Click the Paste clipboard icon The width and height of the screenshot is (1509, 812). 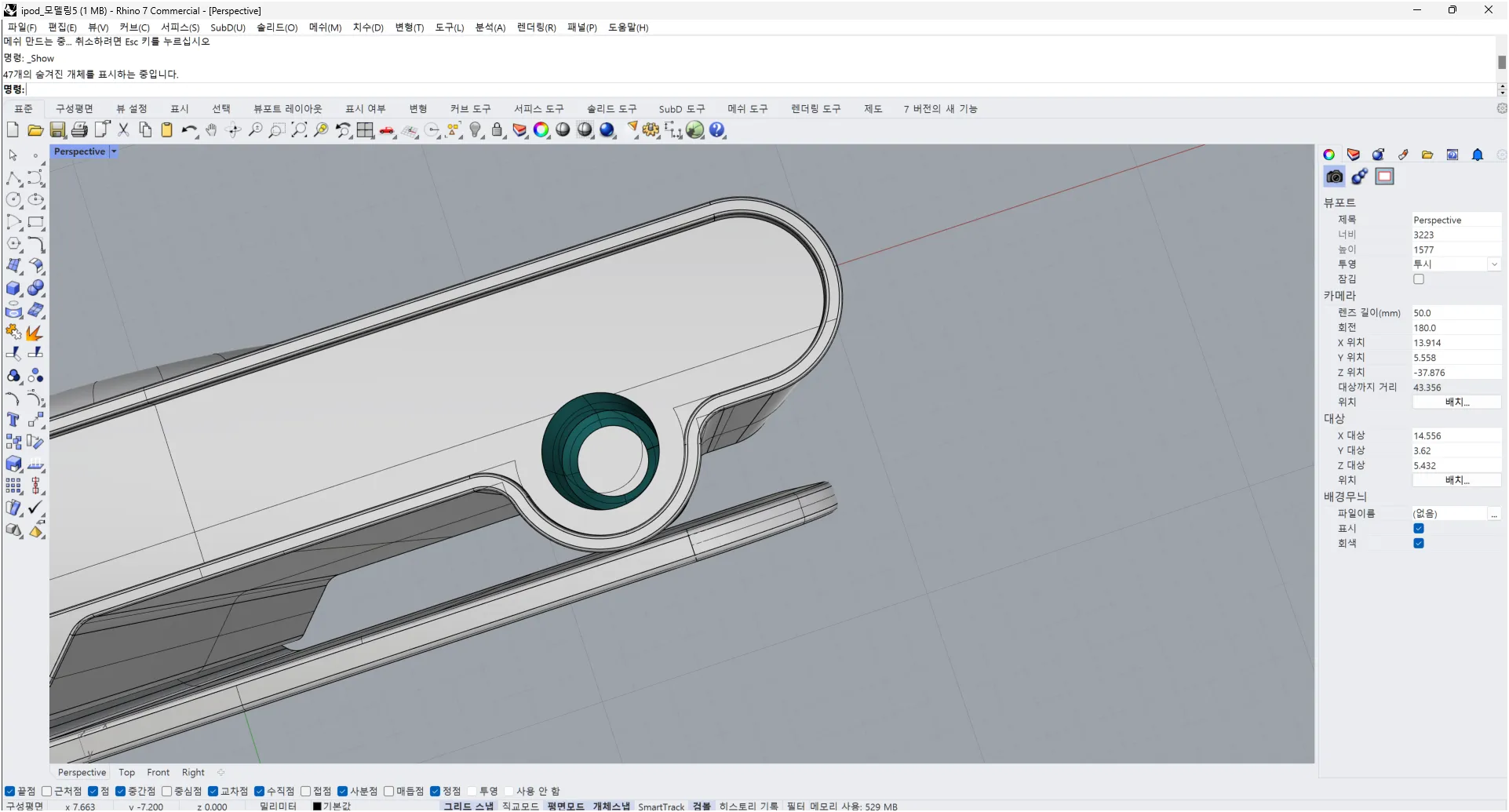(166, 130)
